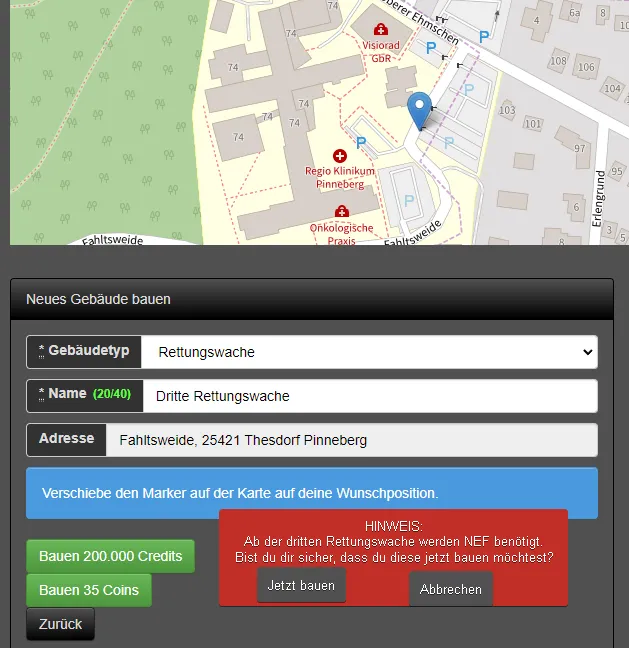Open the Gebäudetyp dropdown showing Rettungswache
Screen dimensions: 629x648
point(368,352)
